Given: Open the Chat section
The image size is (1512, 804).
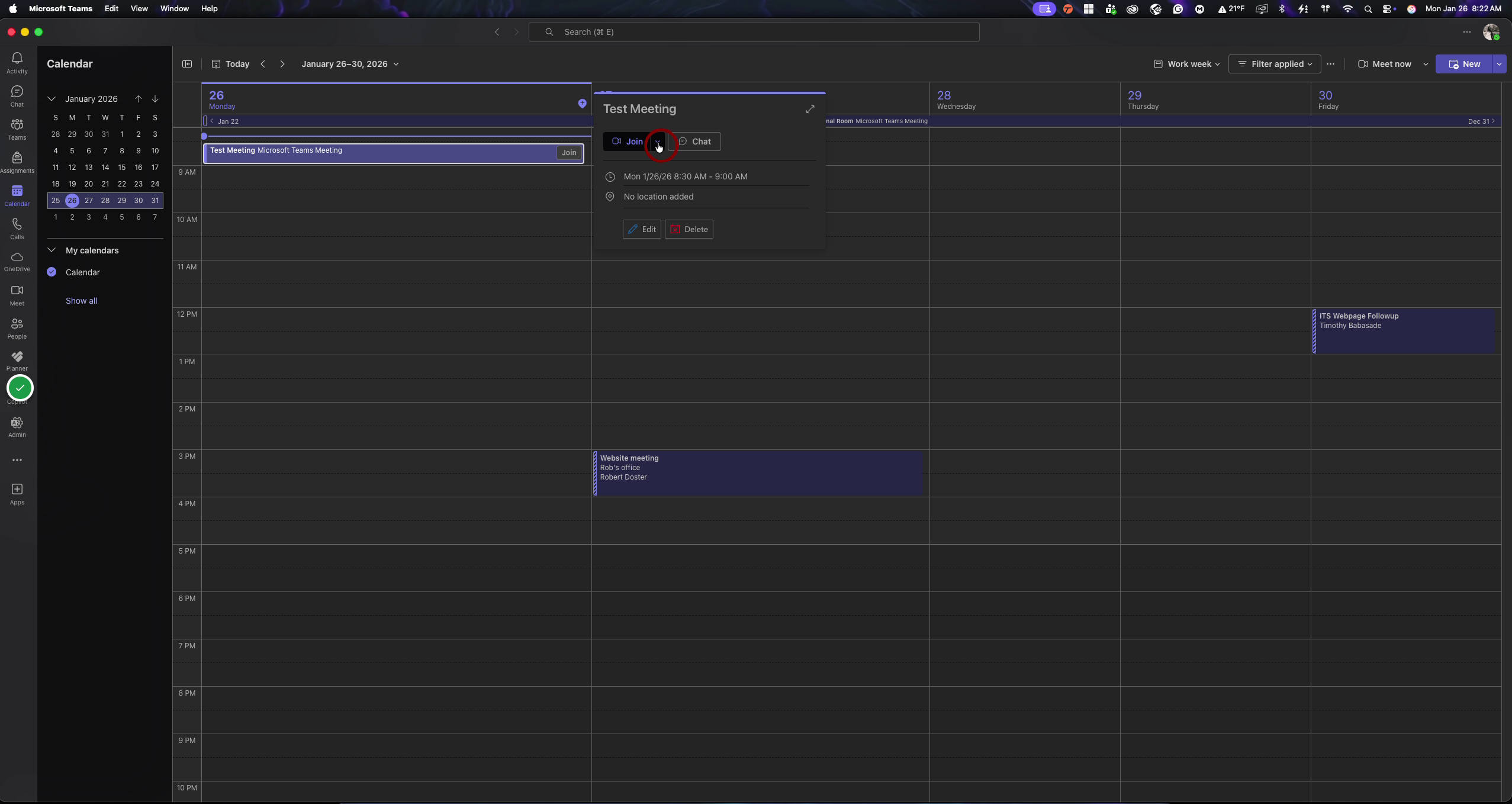Looking at the screenshot, I should pyautogui.click(x=17, y=96).
